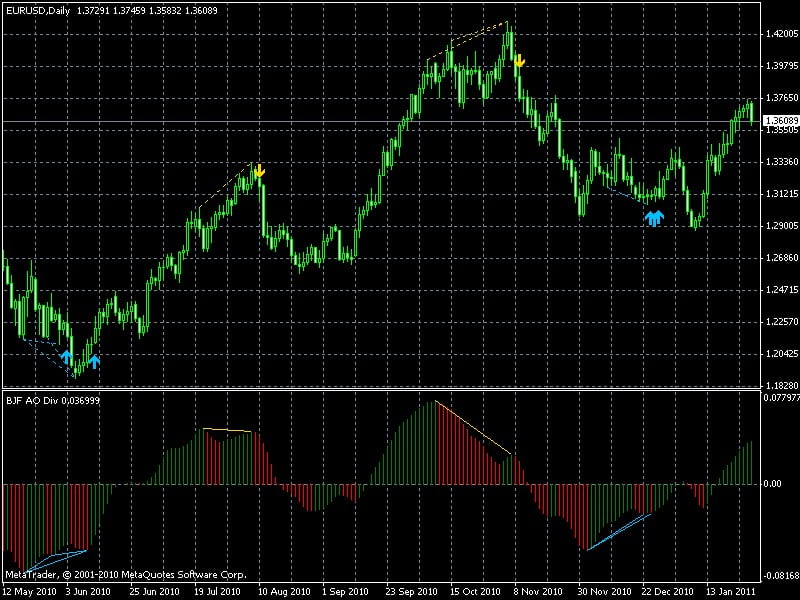Viewport: 800px width, 600px height.
Task: Click the EURUSD,Daily chart title text
Action: click(37, 8)
